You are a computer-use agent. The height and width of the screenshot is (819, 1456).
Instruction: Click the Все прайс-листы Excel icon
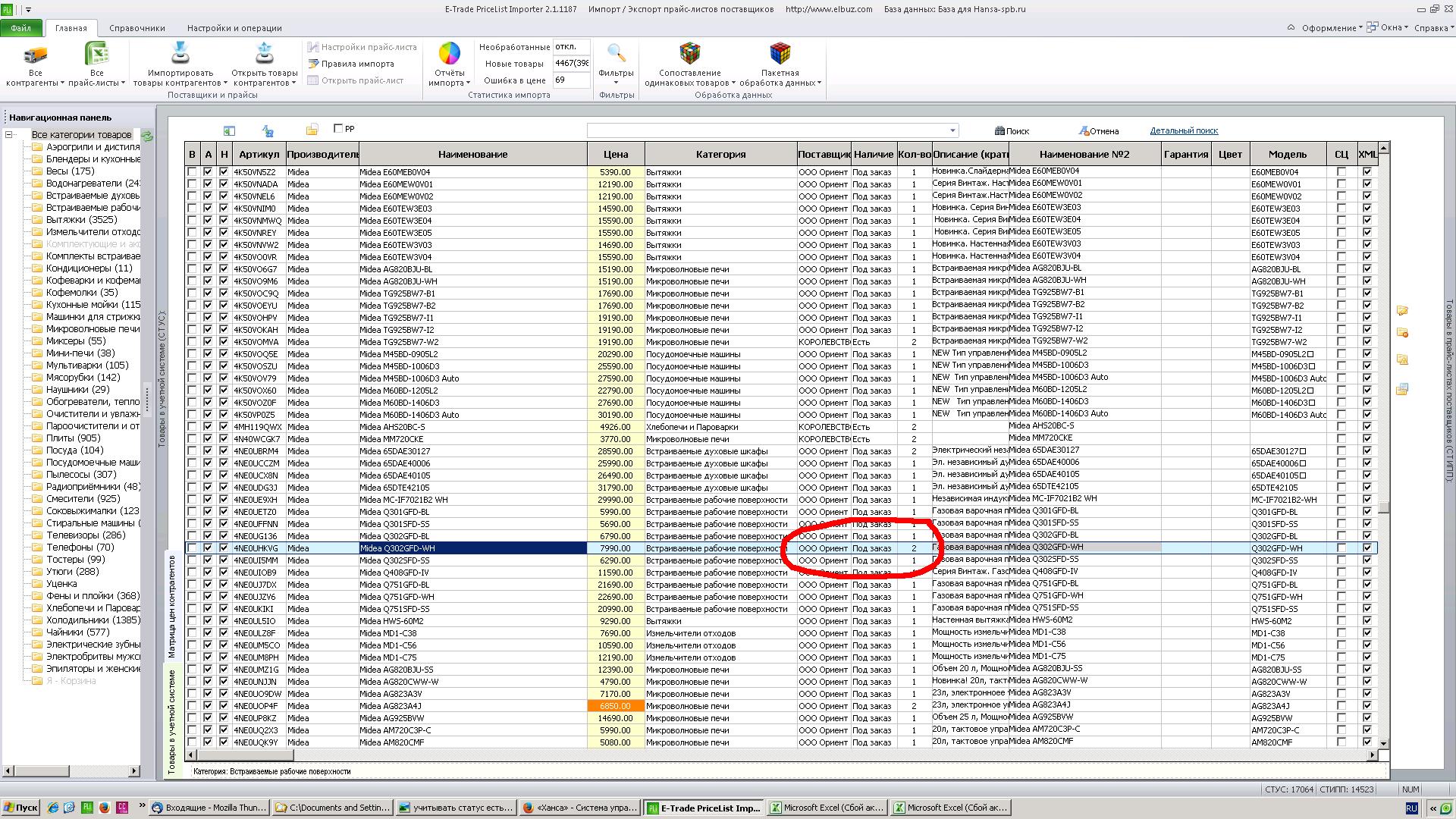96,55
